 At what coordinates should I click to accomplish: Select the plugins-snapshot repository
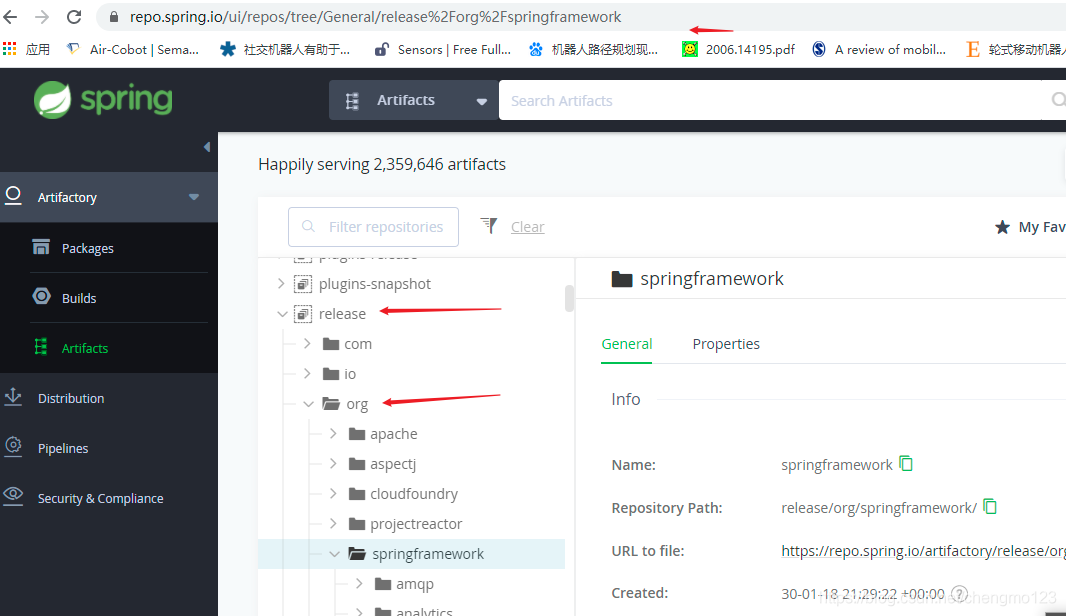pos(375,284)
